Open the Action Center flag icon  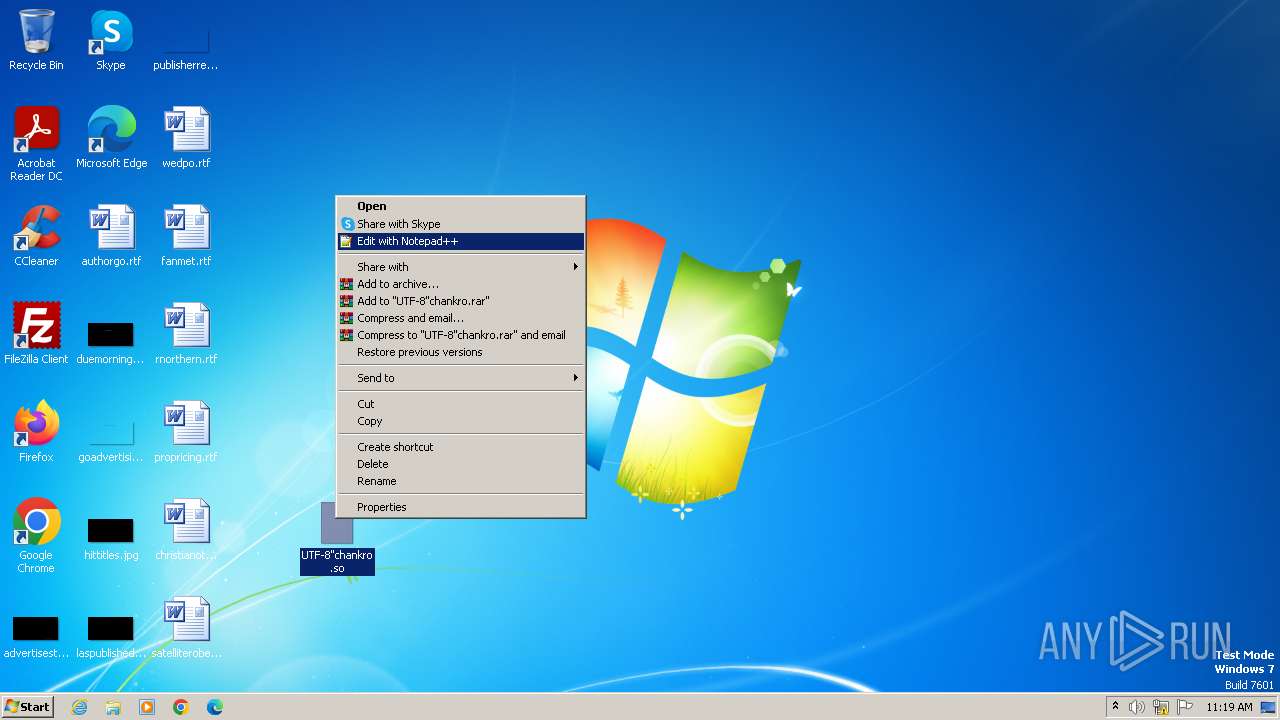(1185, 707)
